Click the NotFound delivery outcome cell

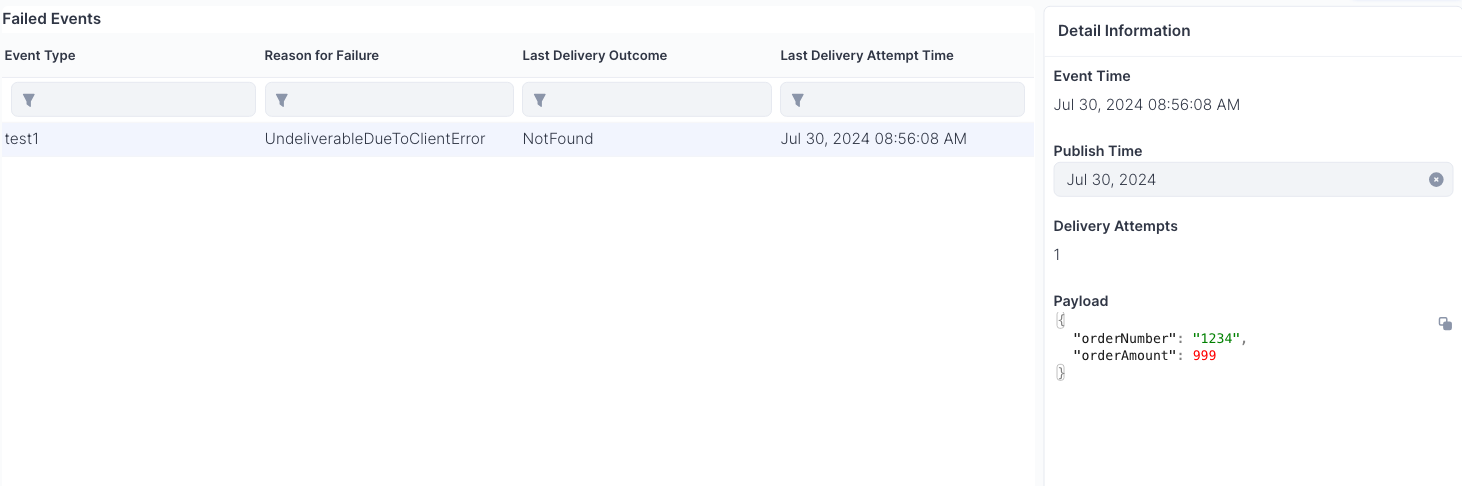tap(557, 139)
